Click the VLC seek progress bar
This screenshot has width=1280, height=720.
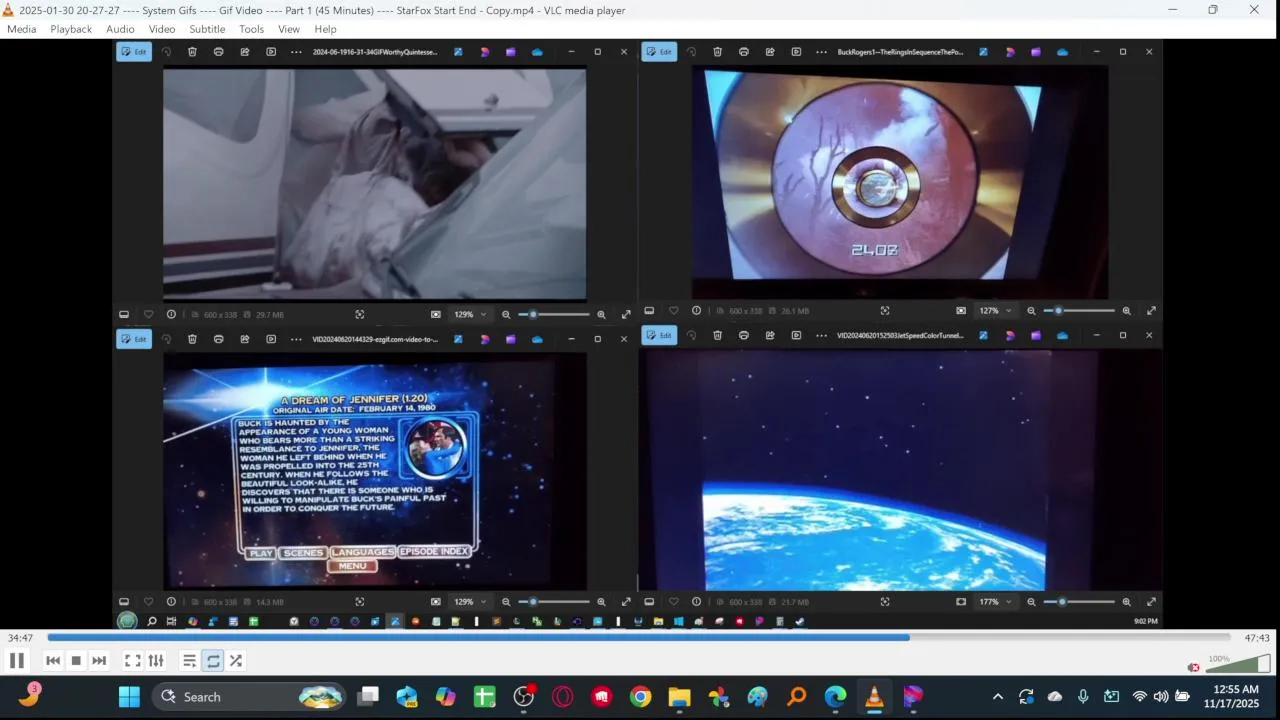click(x=638, y=637)
